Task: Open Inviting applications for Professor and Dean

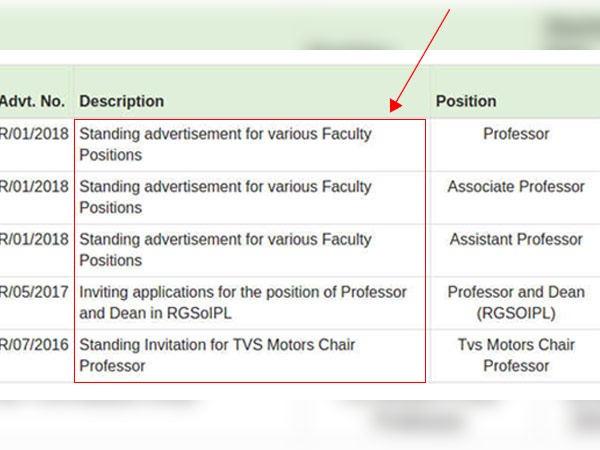Action: click(243, 303)
